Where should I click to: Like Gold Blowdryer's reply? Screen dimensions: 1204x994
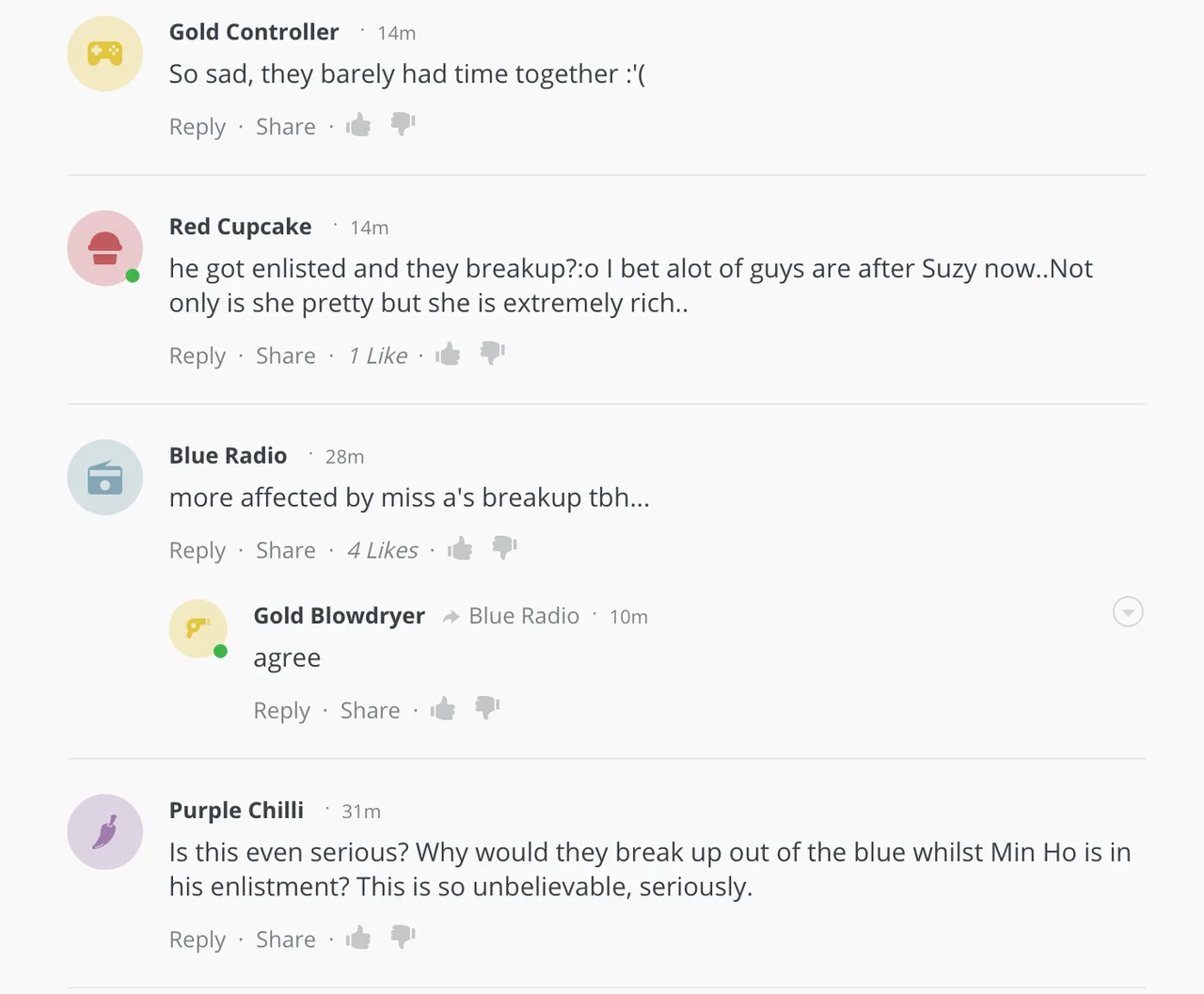(442, 708)
